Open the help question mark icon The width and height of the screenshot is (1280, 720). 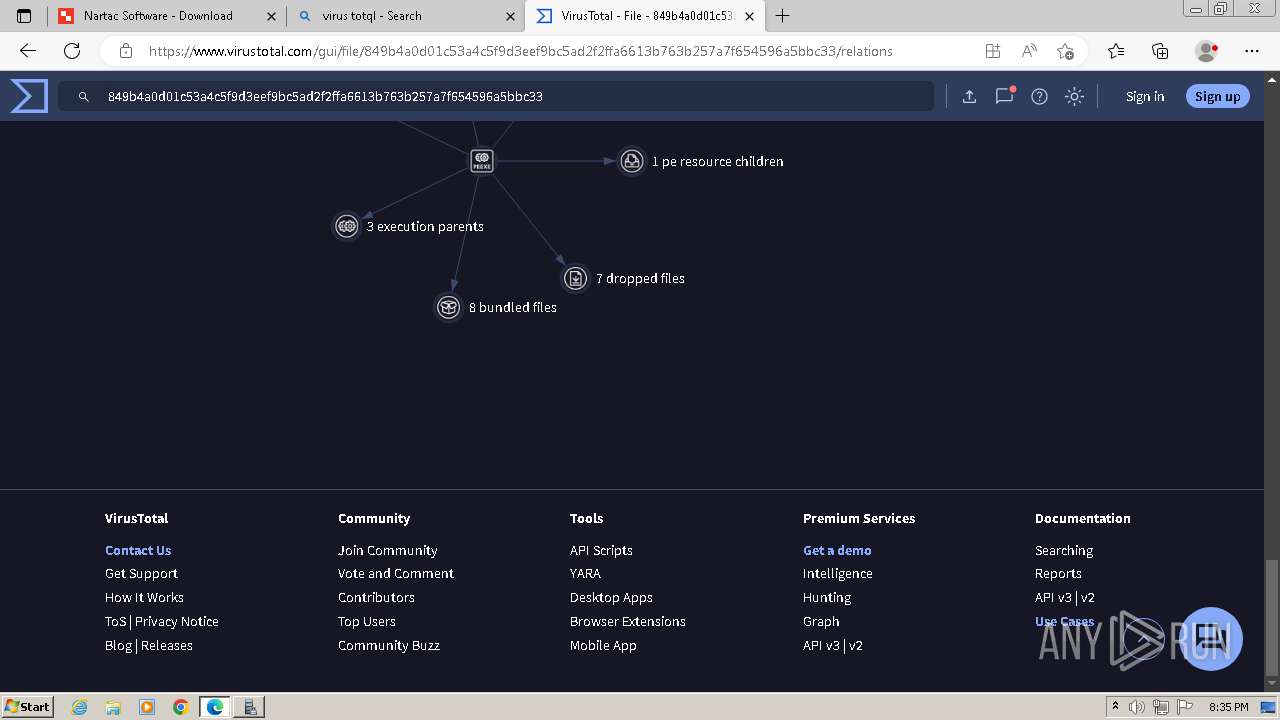click(x=1039, y=96)
